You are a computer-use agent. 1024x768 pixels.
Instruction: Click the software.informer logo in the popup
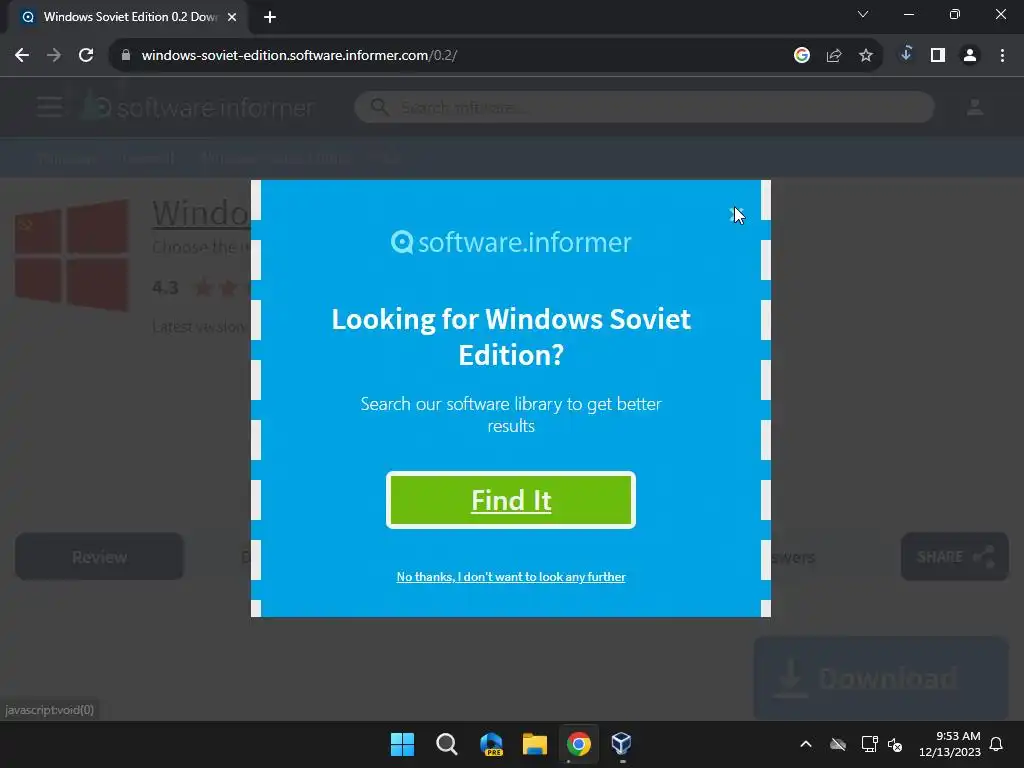point(511,242)
